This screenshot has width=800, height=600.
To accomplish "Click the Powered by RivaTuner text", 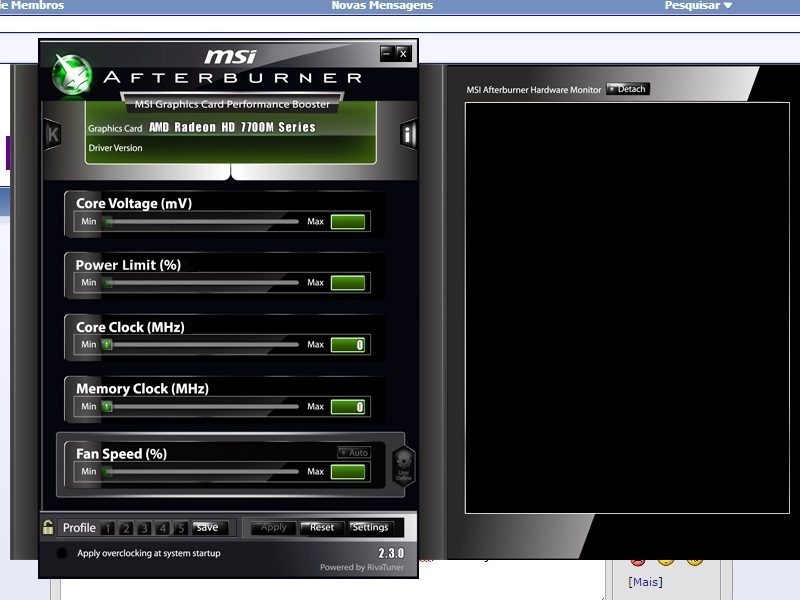I will point(362,567).
